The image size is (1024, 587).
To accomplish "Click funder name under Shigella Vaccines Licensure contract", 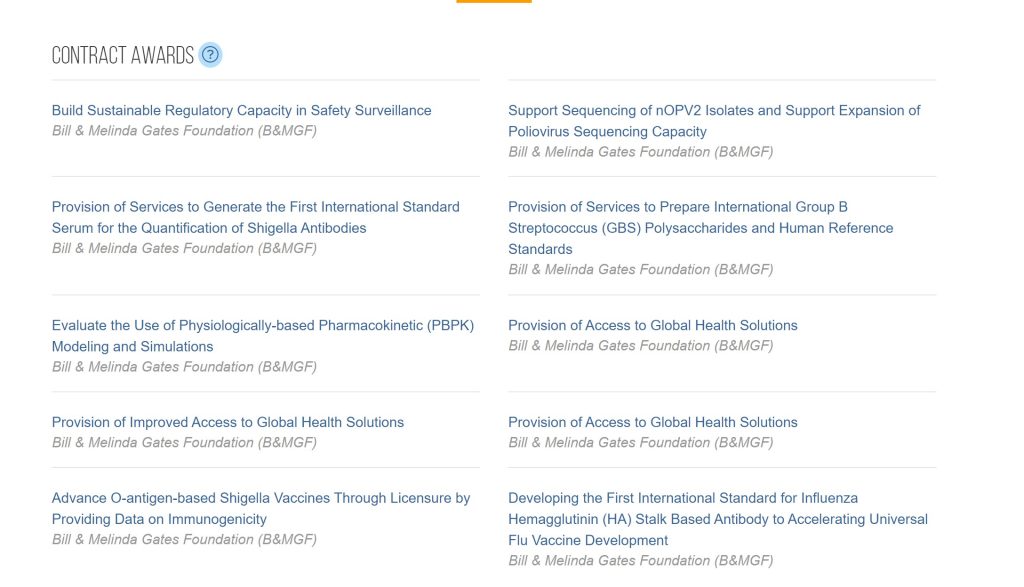I will point(184,539).
